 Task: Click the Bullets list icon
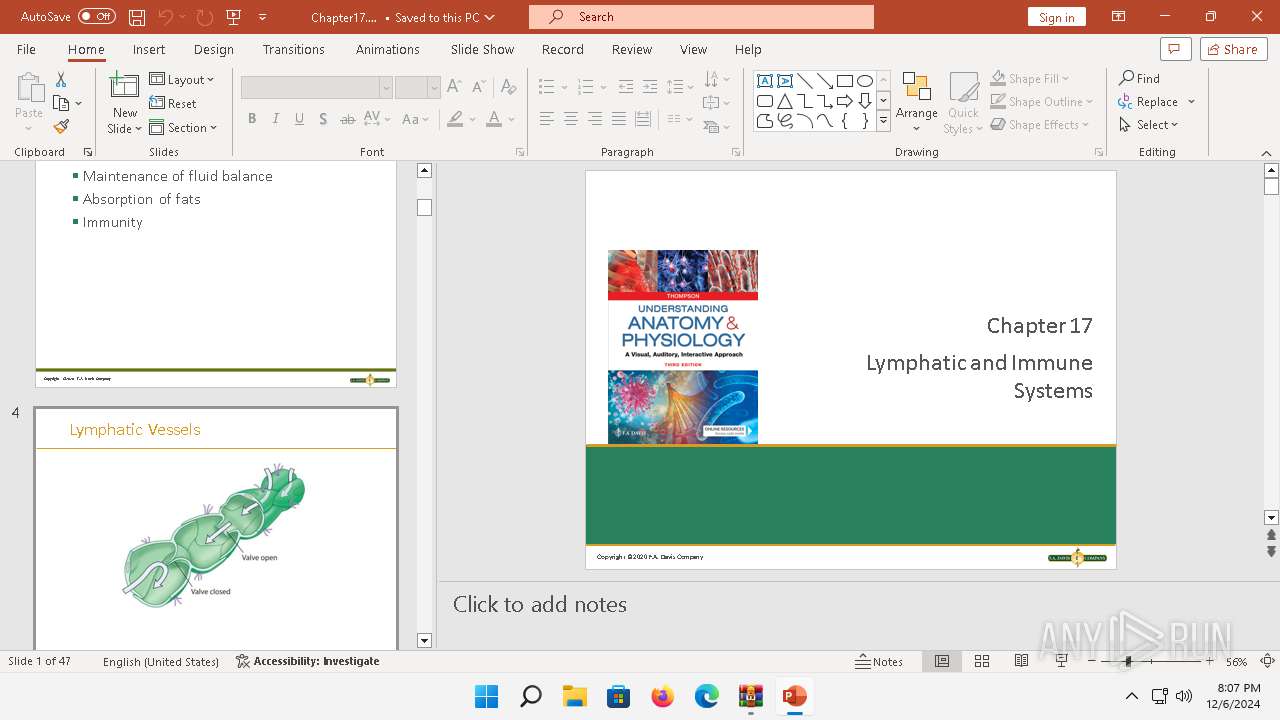pyautogui.click(x=546, y=87)
